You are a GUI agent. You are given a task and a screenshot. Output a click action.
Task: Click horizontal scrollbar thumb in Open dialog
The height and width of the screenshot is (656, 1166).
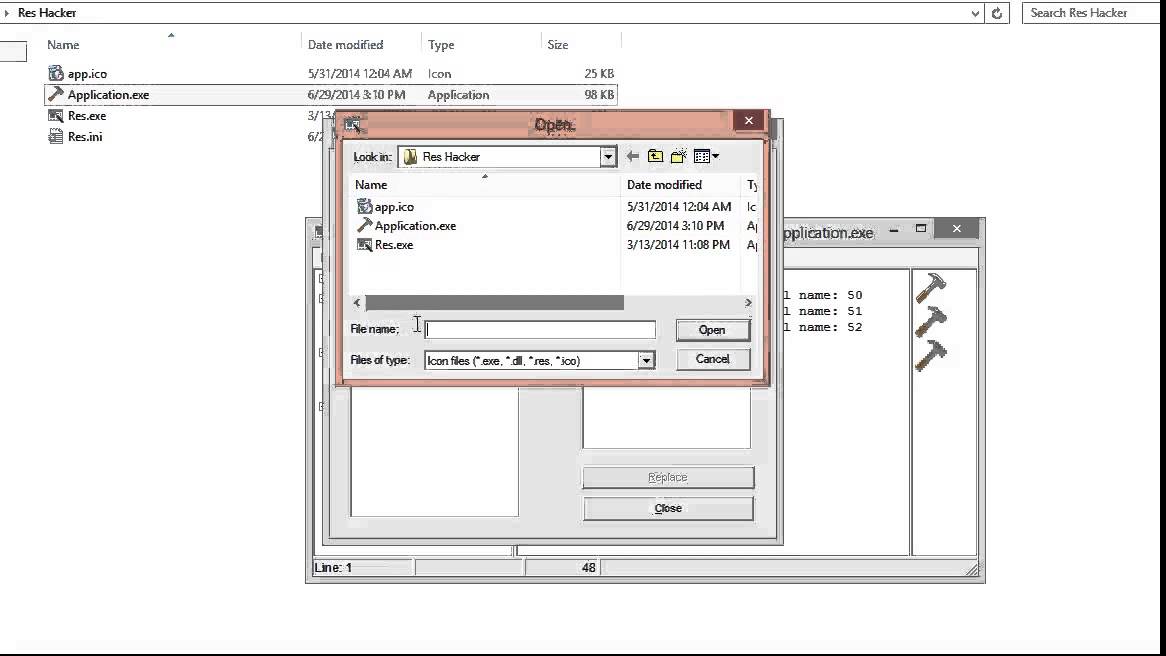495,303
